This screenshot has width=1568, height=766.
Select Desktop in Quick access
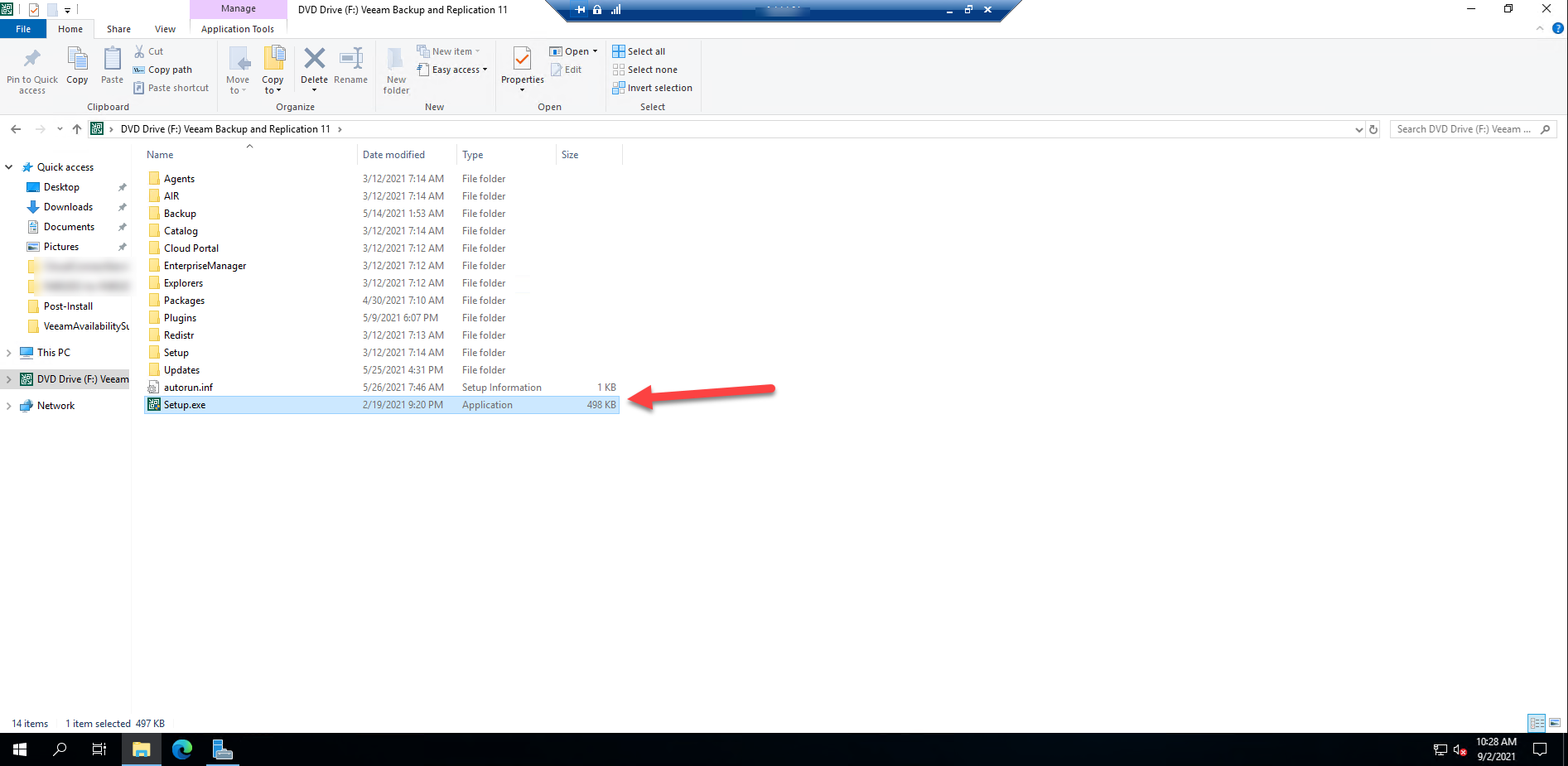[62, 187]
